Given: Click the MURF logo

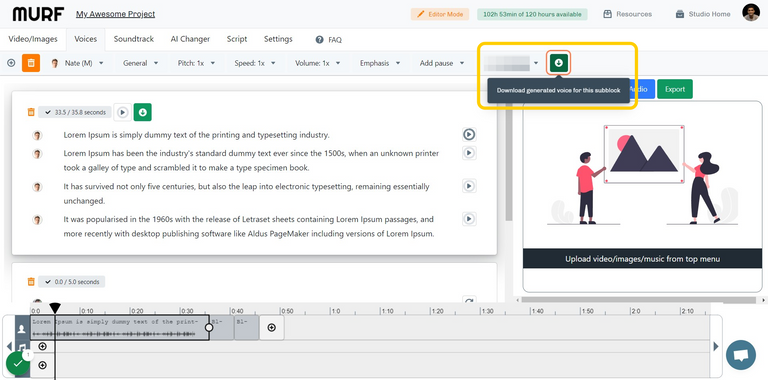Looking at the screenshot, I should click(x=38, y=14).
